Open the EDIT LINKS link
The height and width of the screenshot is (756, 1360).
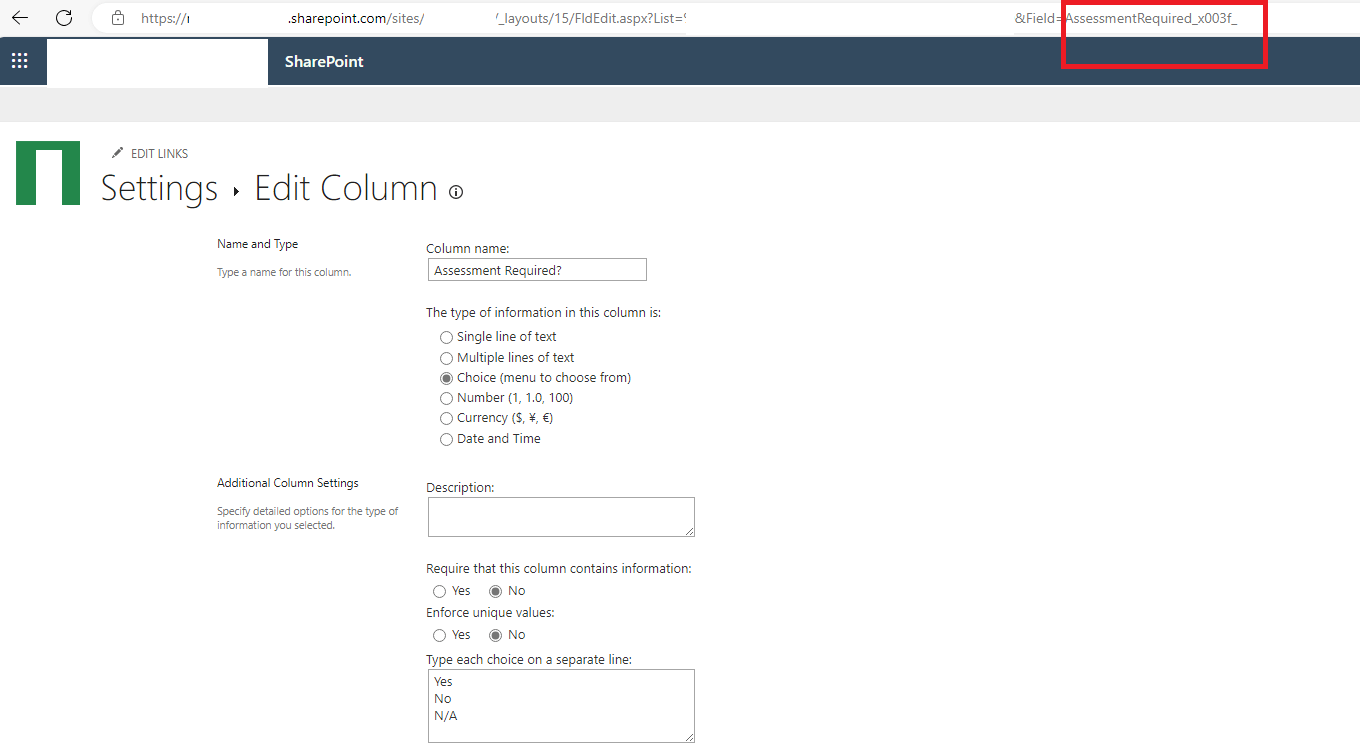(x=160, y=153)
